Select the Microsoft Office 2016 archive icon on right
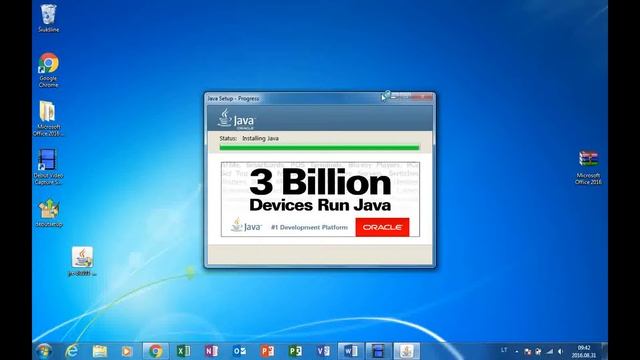The image size is (640, 360). pyautogui.click(x=588, y=167)
